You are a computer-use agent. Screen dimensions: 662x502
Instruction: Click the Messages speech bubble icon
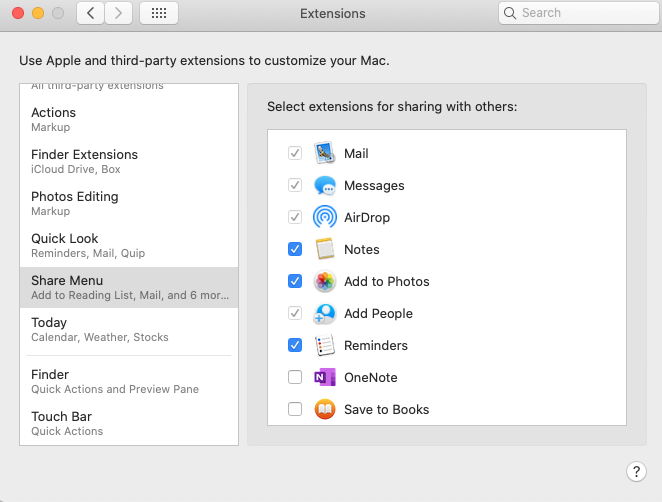point(324,185)
